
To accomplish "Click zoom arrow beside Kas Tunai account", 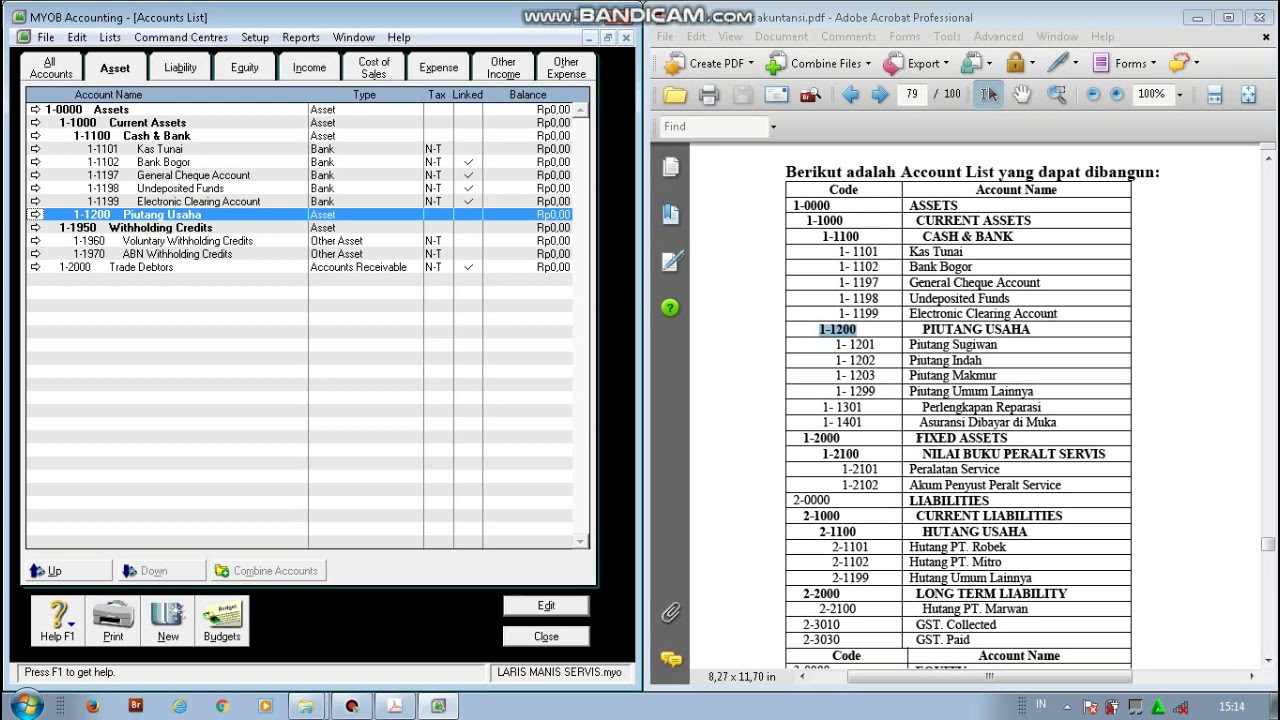I will coord(35,149).
